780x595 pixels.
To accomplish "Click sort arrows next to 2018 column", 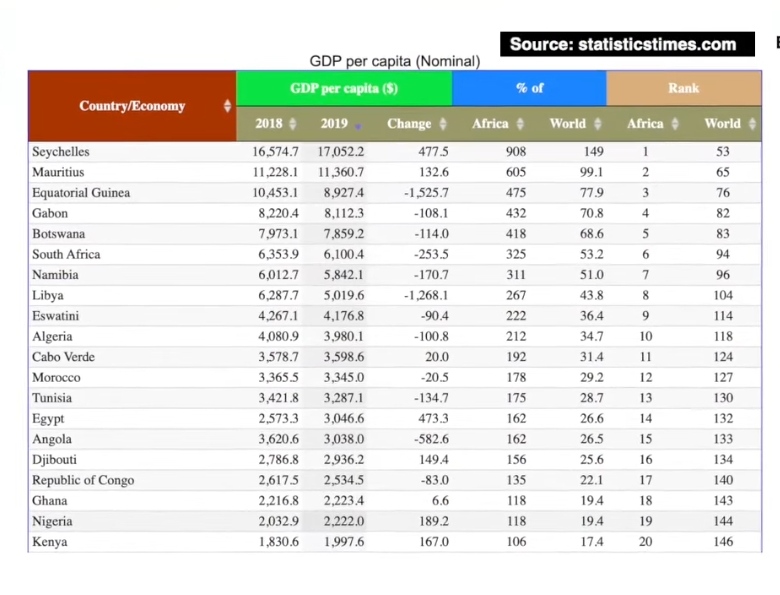I will pos(292,123).
